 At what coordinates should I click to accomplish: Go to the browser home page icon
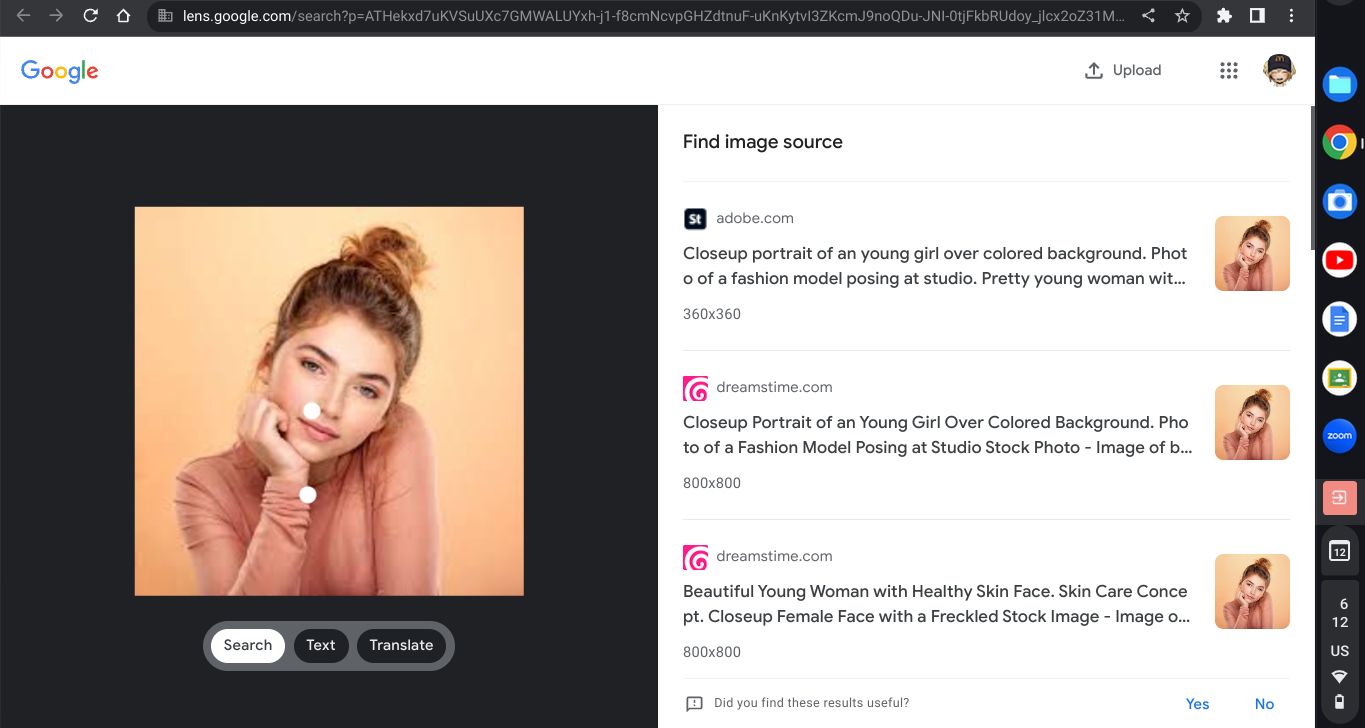point(123,16)
